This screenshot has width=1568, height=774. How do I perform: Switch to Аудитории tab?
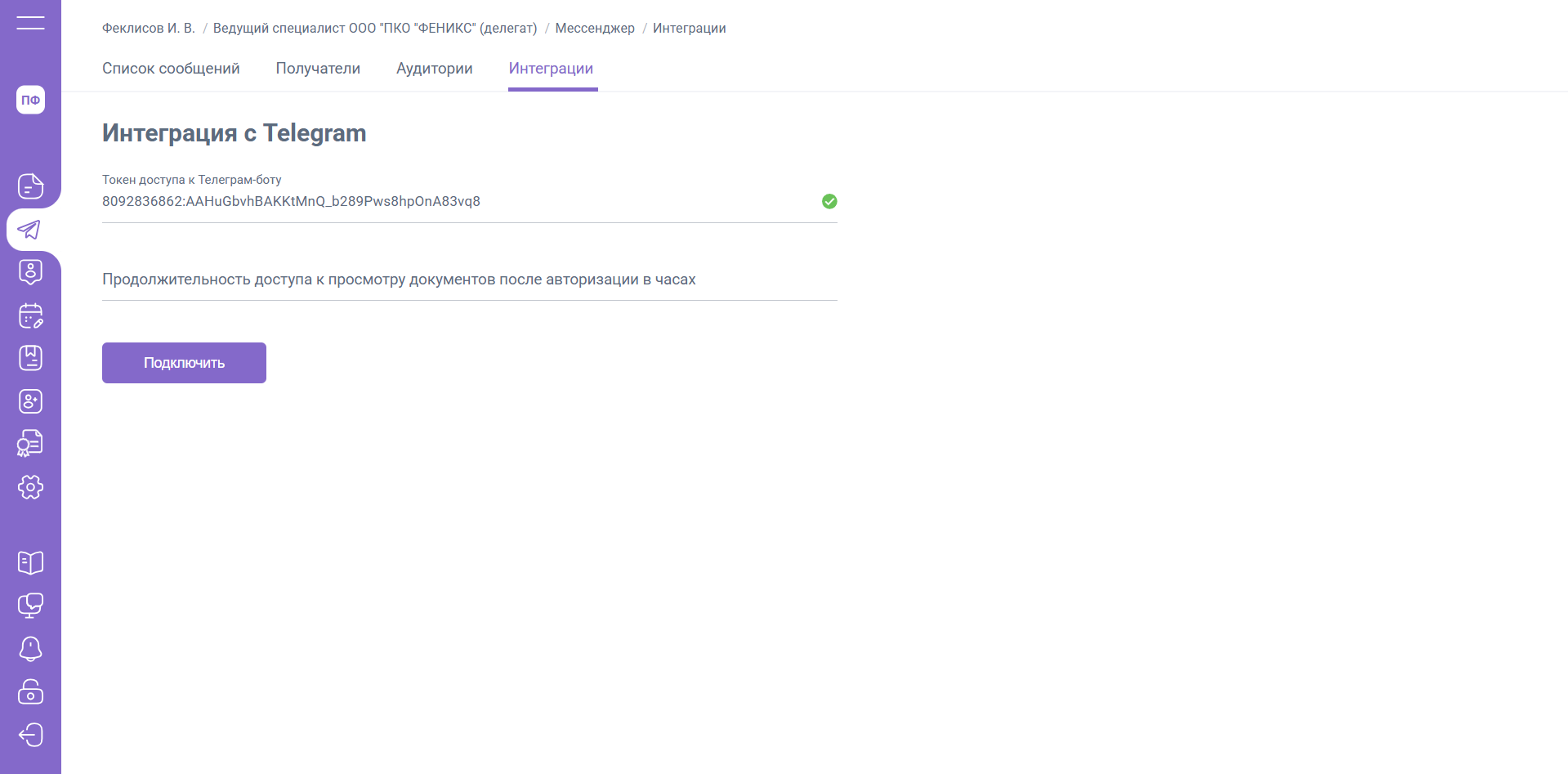point(434,69)
